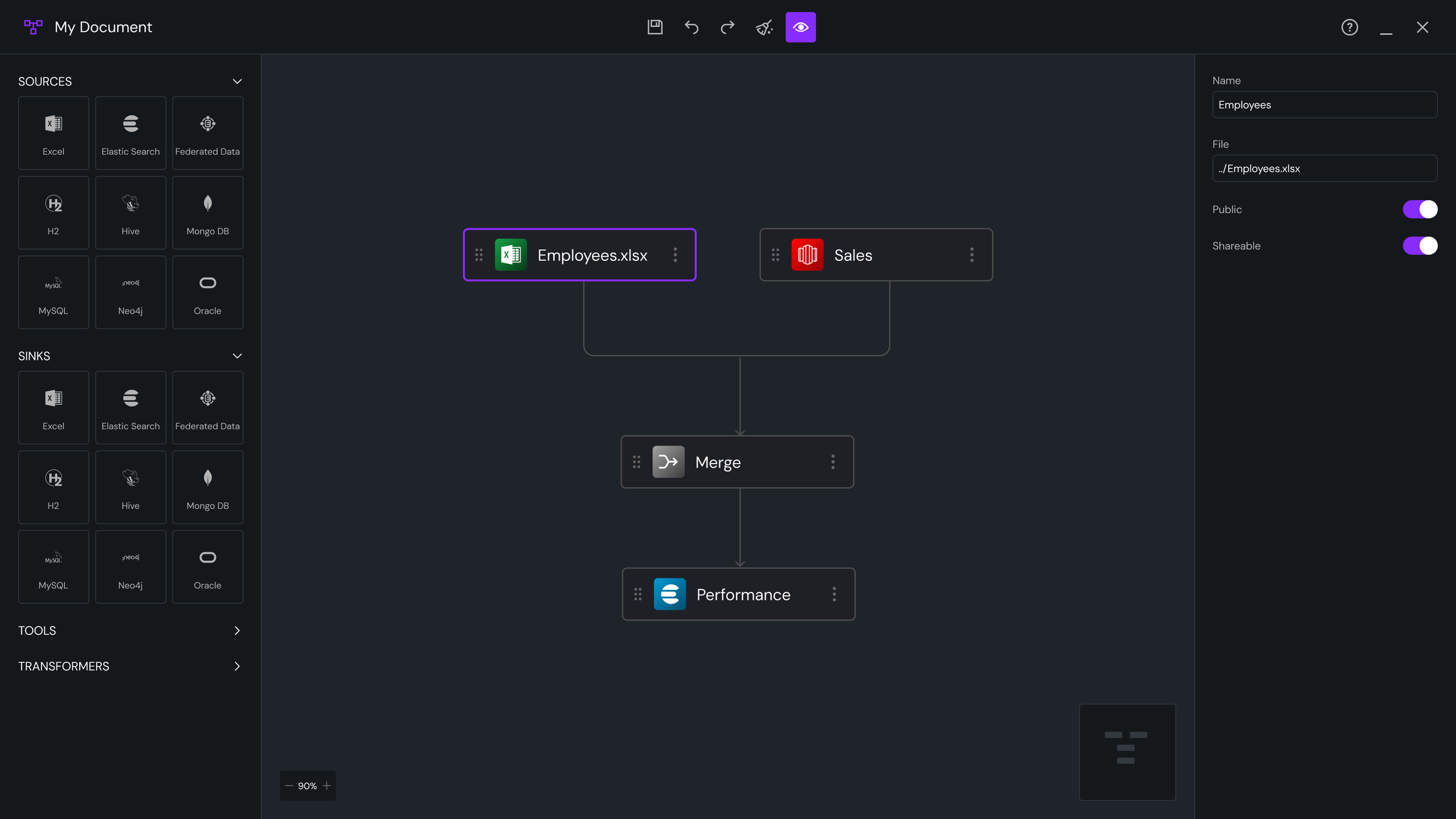Undo the last action
The image size is (1456, 819).
[691, 27]
